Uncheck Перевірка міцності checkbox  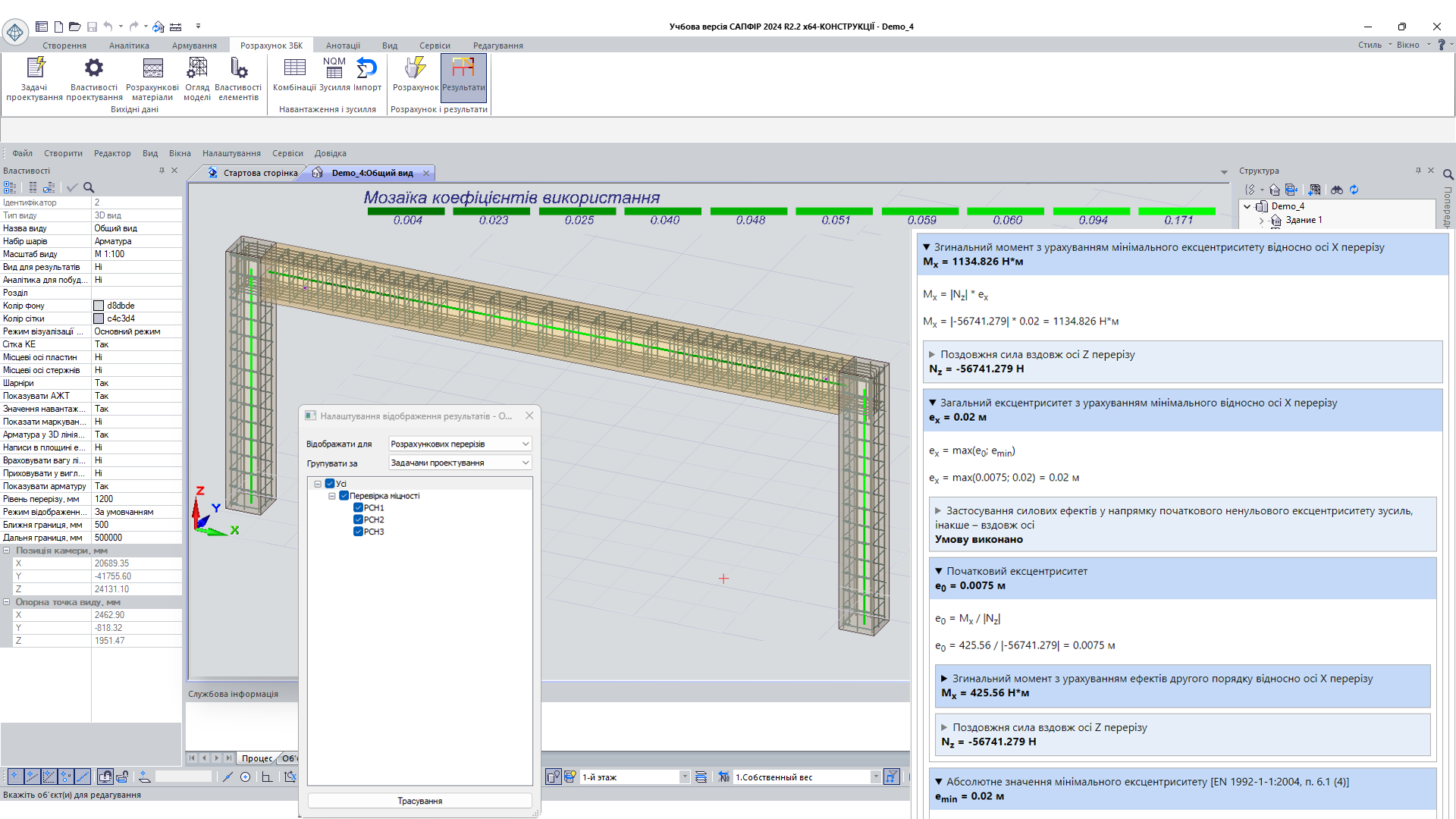tap(344, 496)
